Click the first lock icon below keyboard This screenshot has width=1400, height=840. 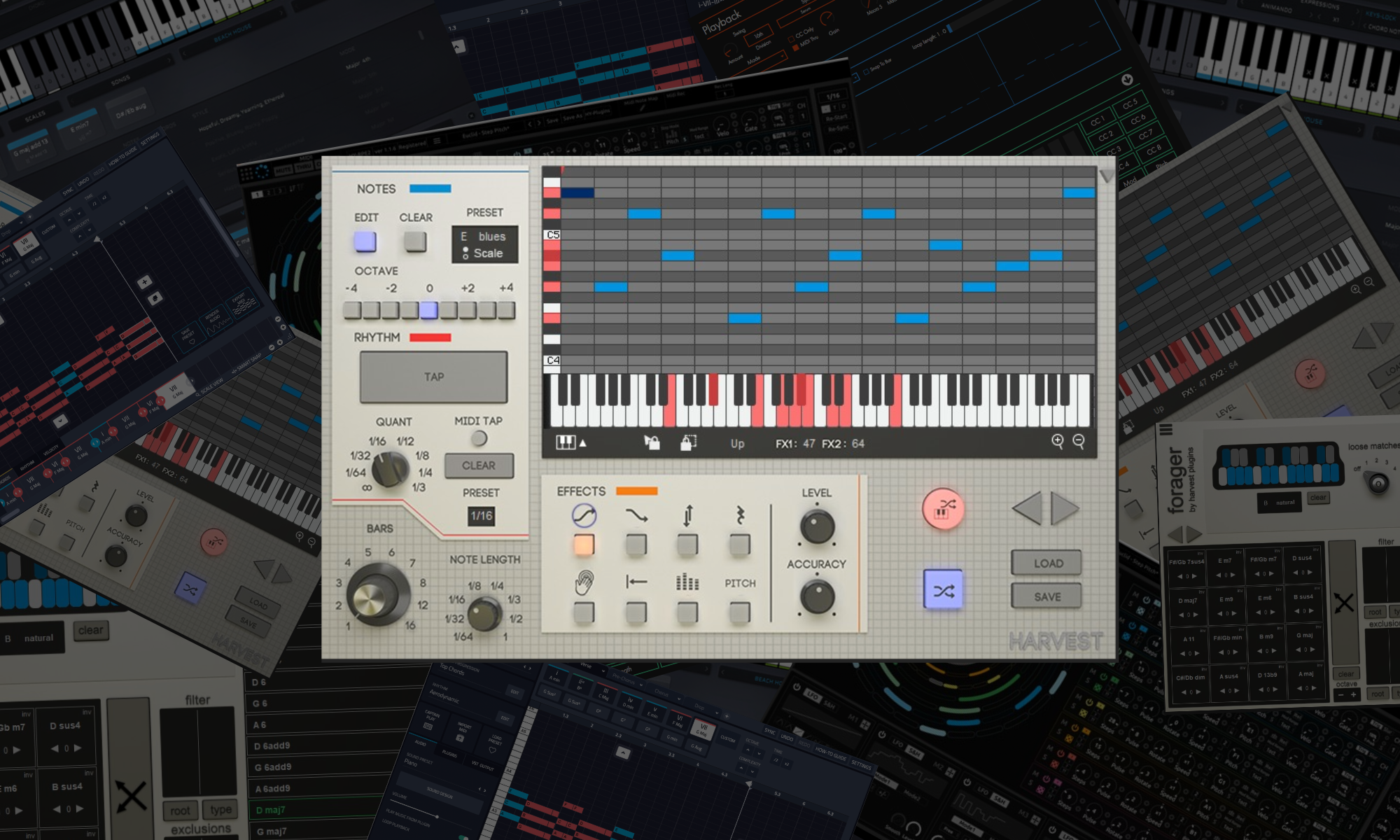[x=652, y=442]
